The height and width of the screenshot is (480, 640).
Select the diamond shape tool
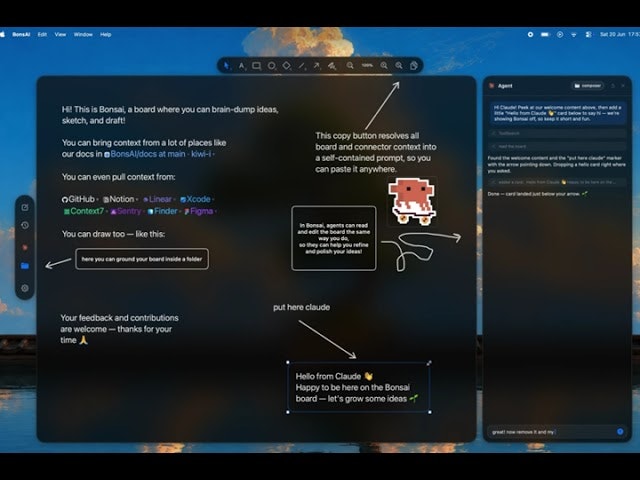(x=287, y=65)
